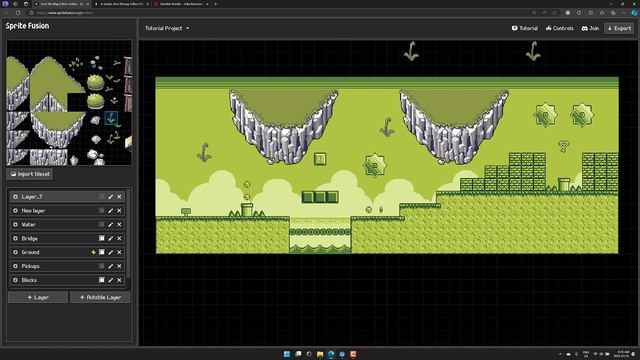640x360 pixels.
Task: Pick the lower round bush tile in tileset
Action: [x=96, y=100]
